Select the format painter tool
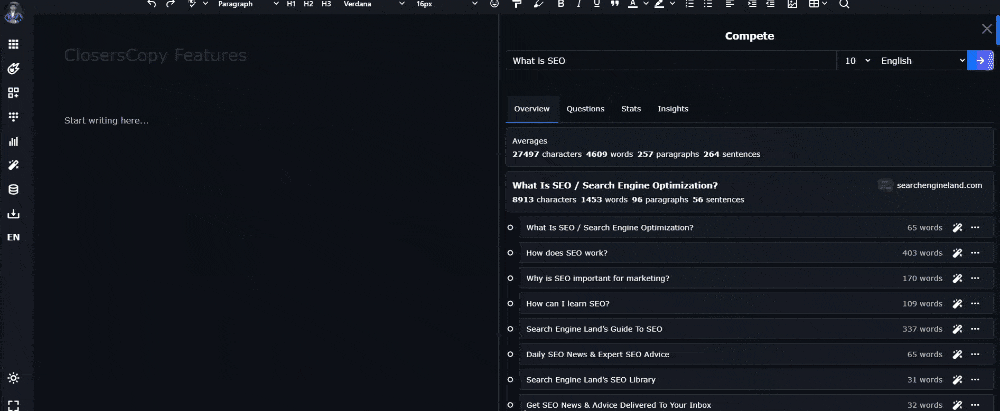This screenshot has width=1000, height=411. 517,4
